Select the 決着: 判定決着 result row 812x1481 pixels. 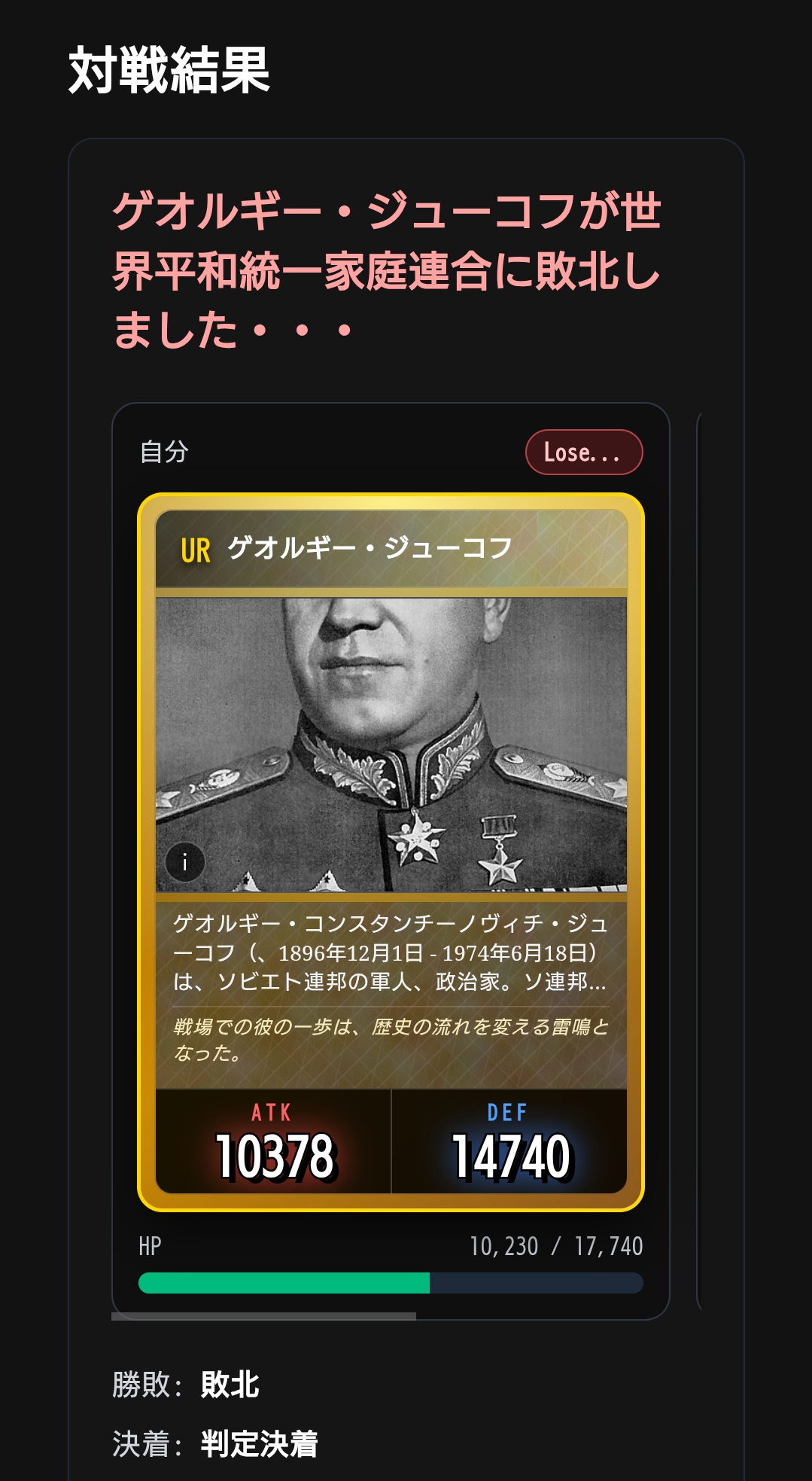pyautogui.click(x=215, y=1444)
